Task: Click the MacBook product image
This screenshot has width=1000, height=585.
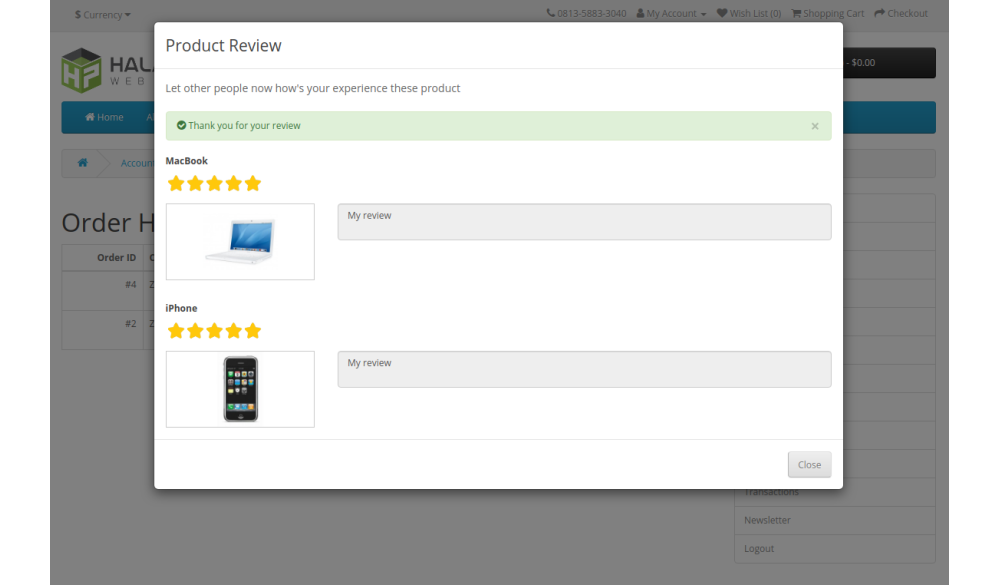Action: pyautogui.click(x=240, y=242)
